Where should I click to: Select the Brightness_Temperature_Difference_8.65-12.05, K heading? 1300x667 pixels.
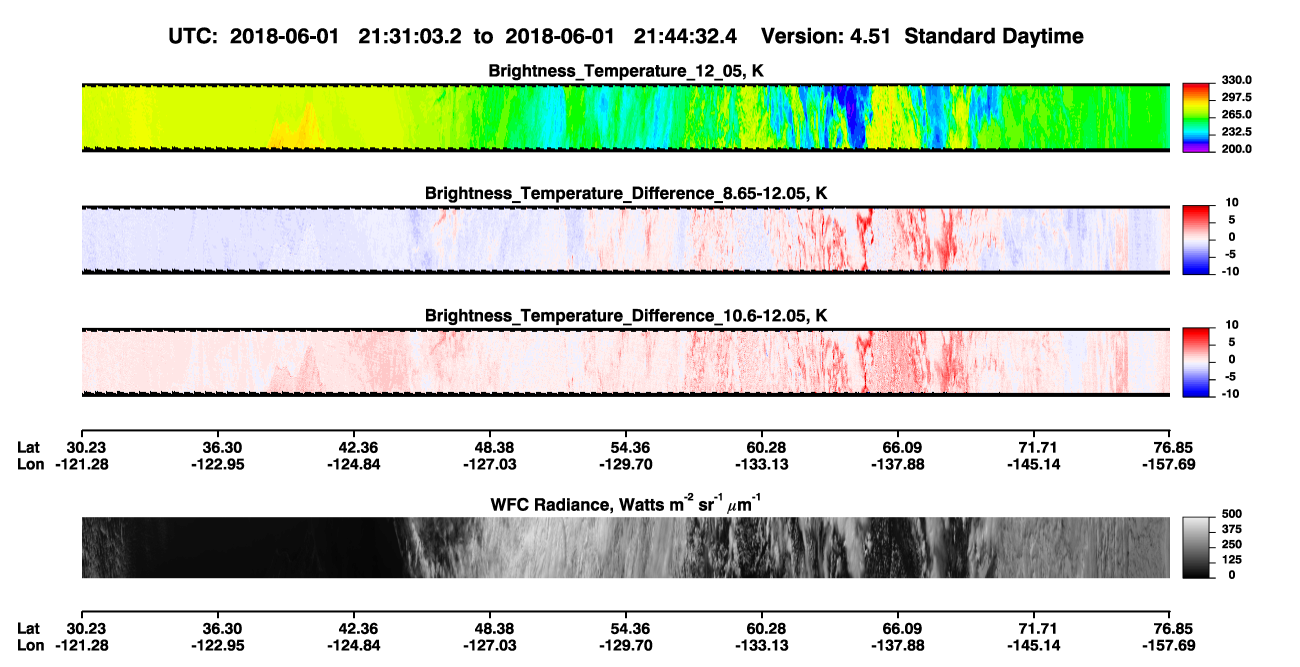click(x=626, y=193)
